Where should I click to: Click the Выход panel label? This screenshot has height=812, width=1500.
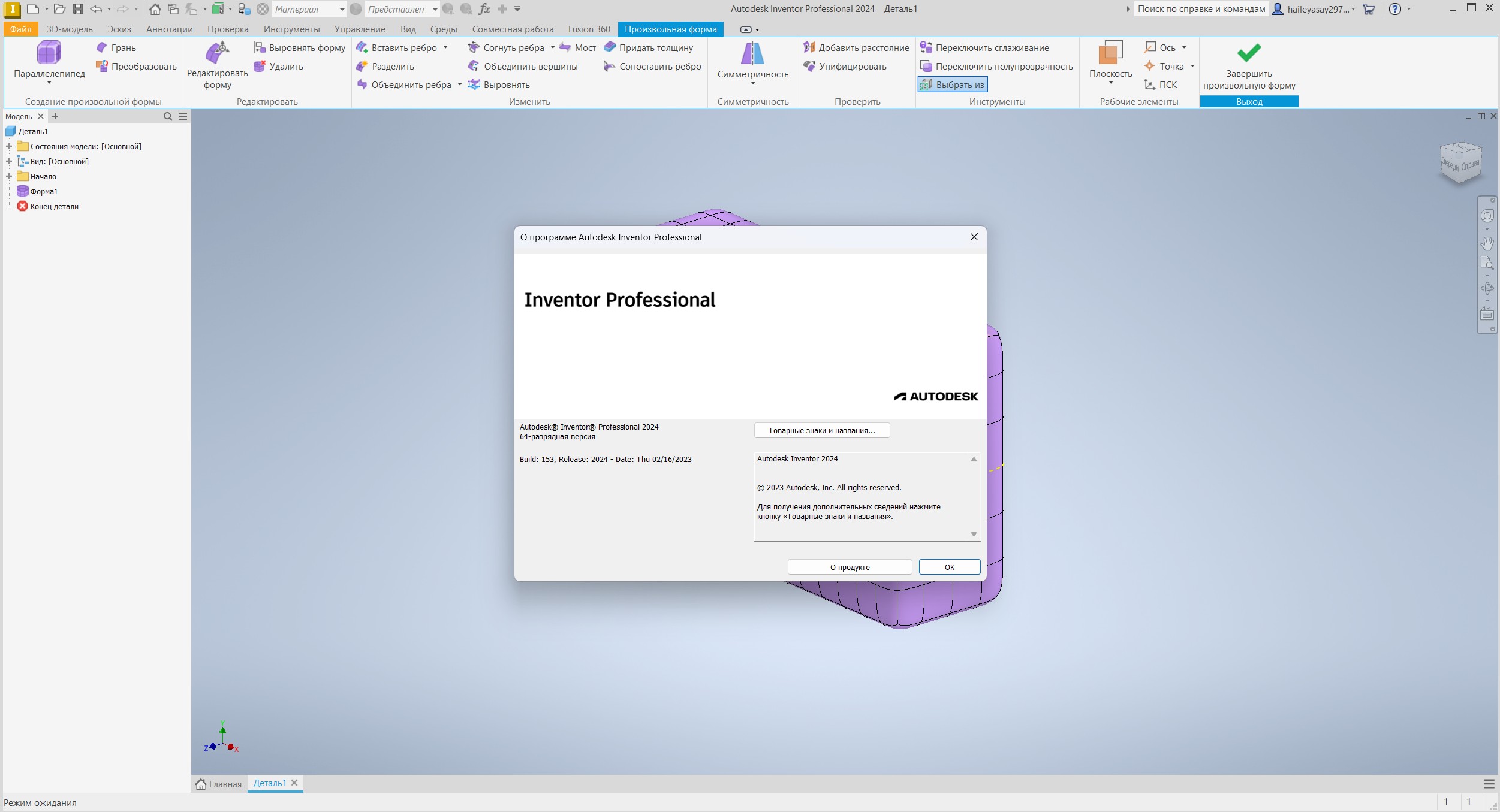1249,101
